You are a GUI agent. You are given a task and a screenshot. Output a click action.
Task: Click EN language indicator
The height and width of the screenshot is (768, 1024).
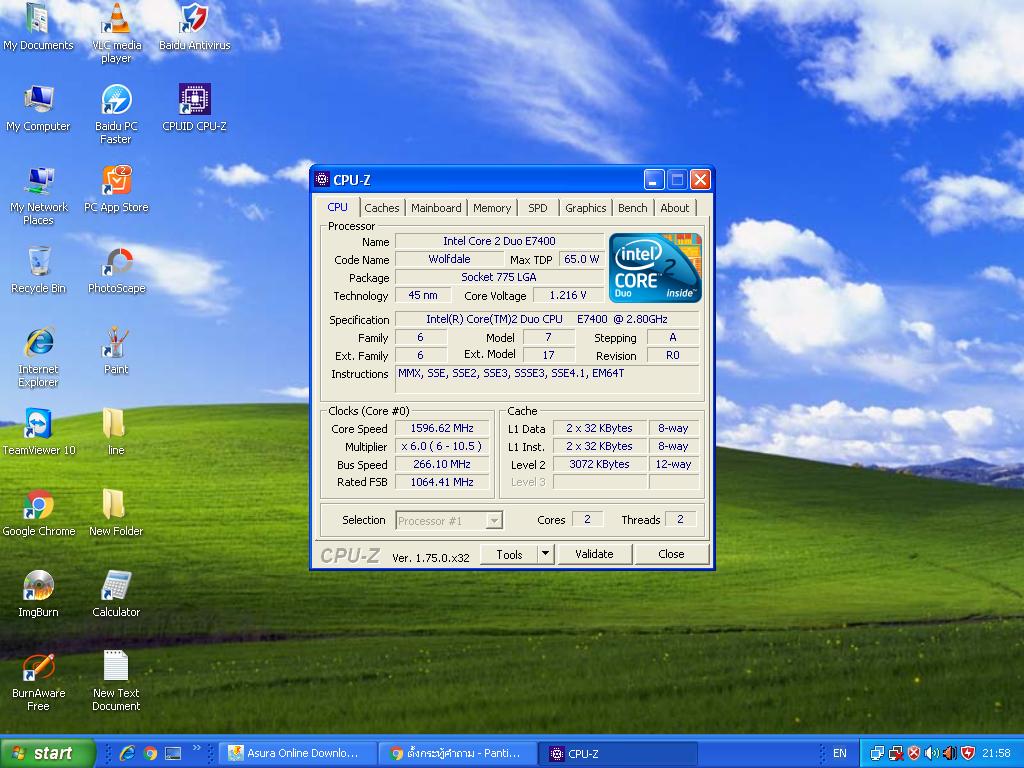840,753
